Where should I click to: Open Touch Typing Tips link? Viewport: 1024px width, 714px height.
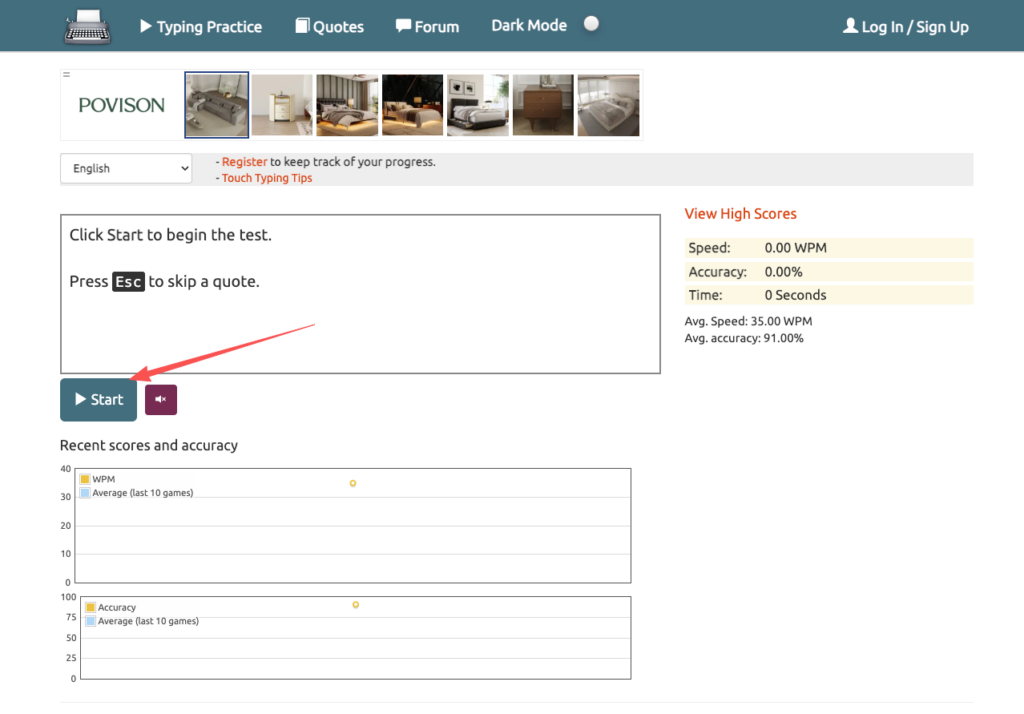tap(267, 178)
